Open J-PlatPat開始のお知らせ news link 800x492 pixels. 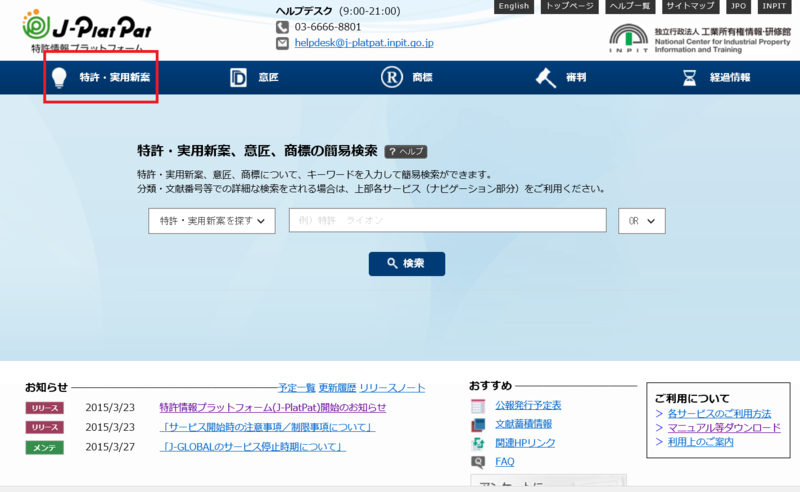pyautogui.click(x=272, y=407)
